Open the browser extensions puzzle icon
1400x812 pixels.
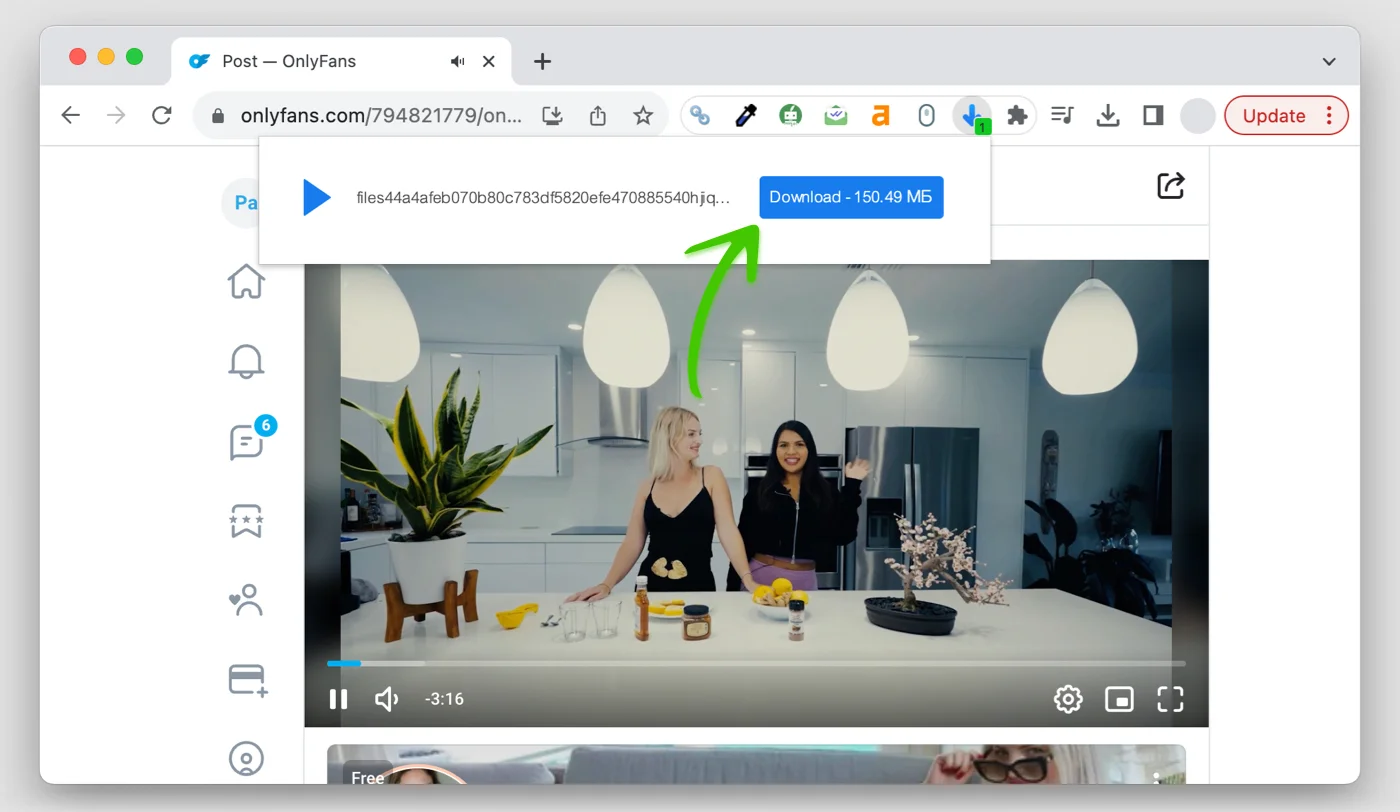[x=1017, y=116]
